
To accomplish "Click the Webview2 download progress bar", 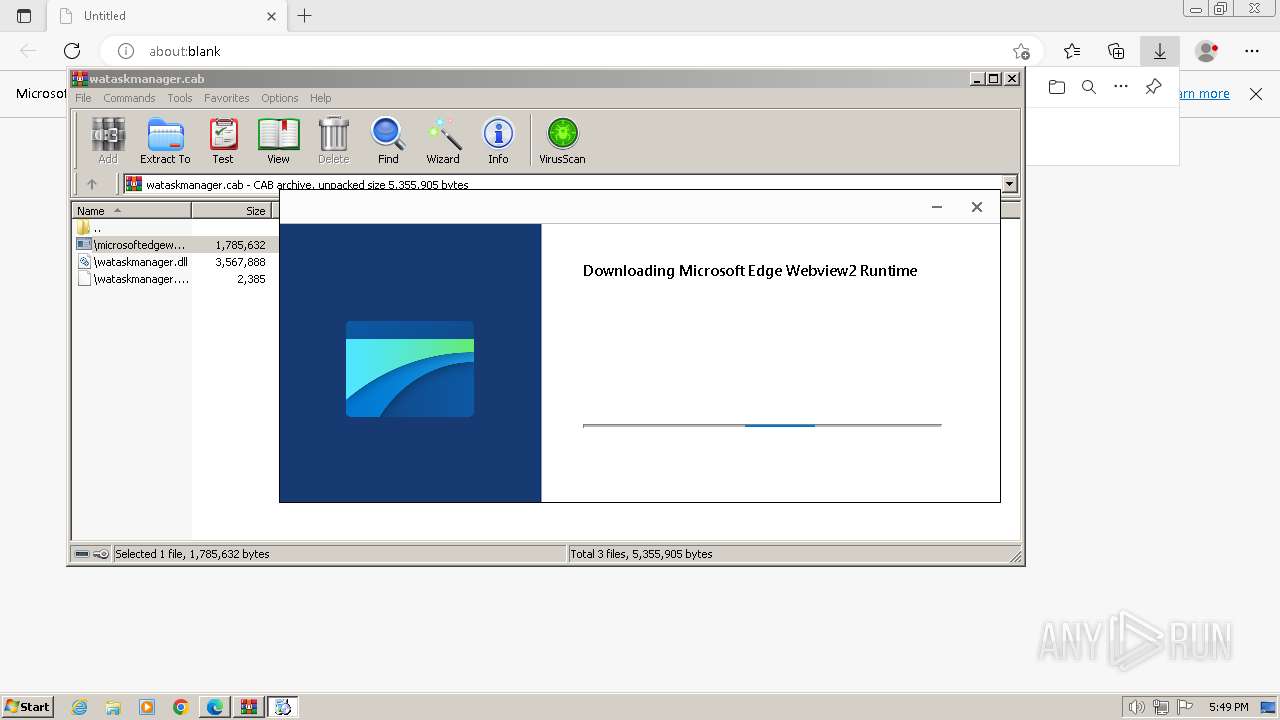I will [x=762, y=425].
